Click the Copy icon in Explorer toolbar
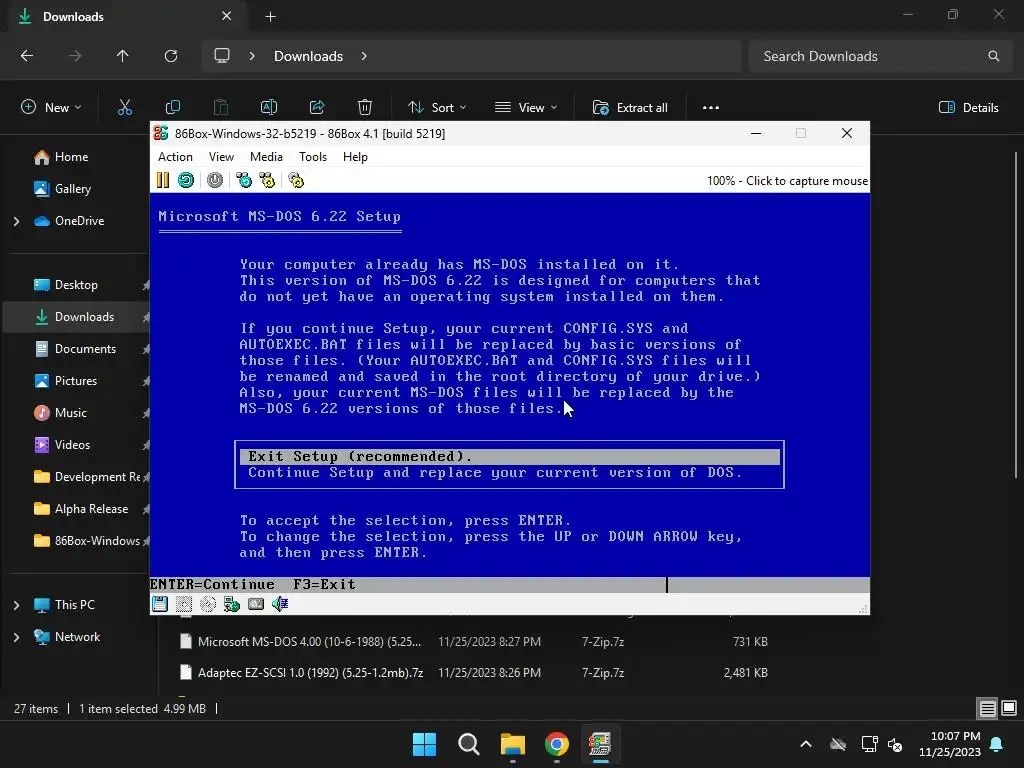 [x=173, y=108]
